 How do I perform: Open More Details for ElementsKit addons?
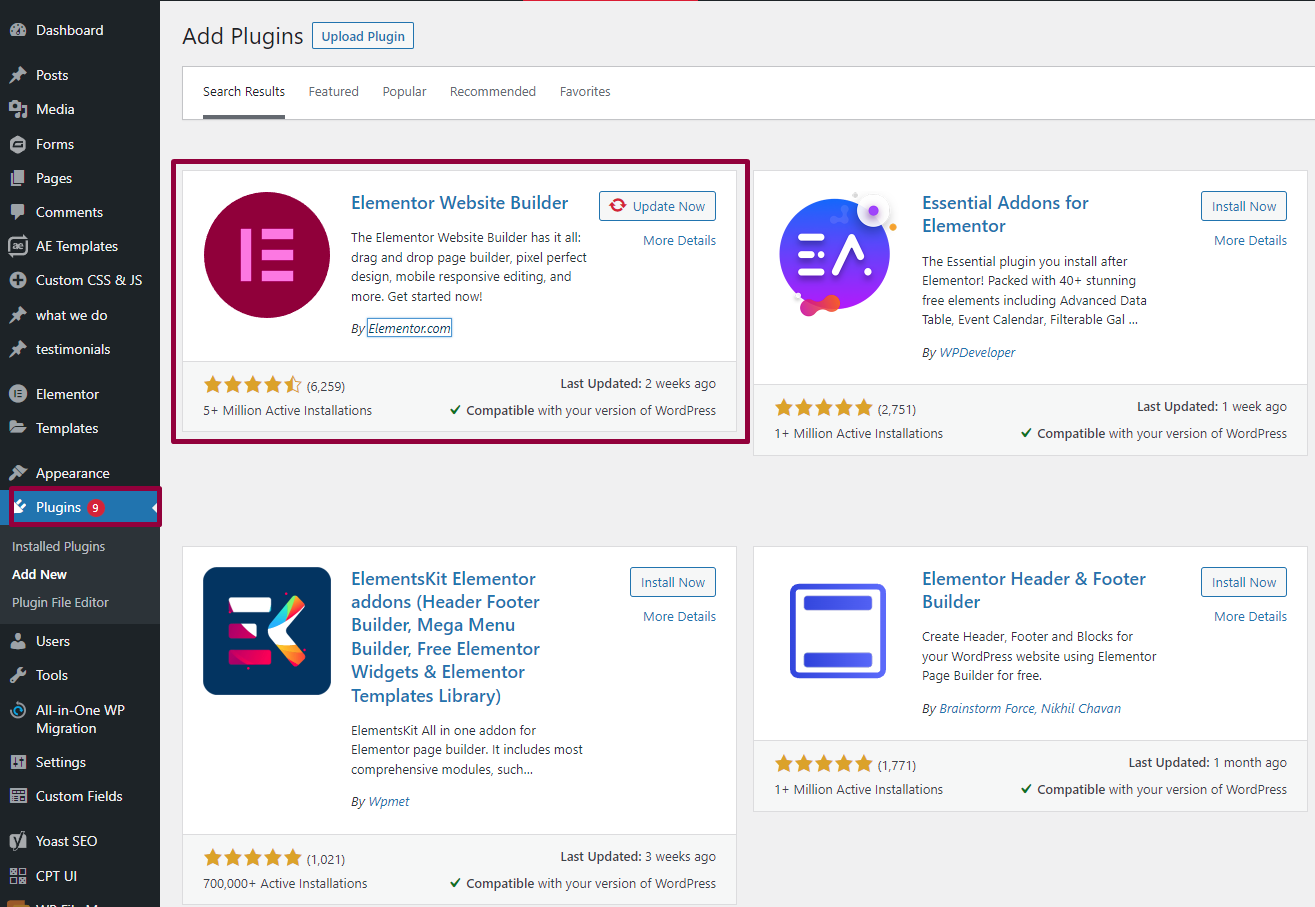pyautogui.click(x=679, y=617)
